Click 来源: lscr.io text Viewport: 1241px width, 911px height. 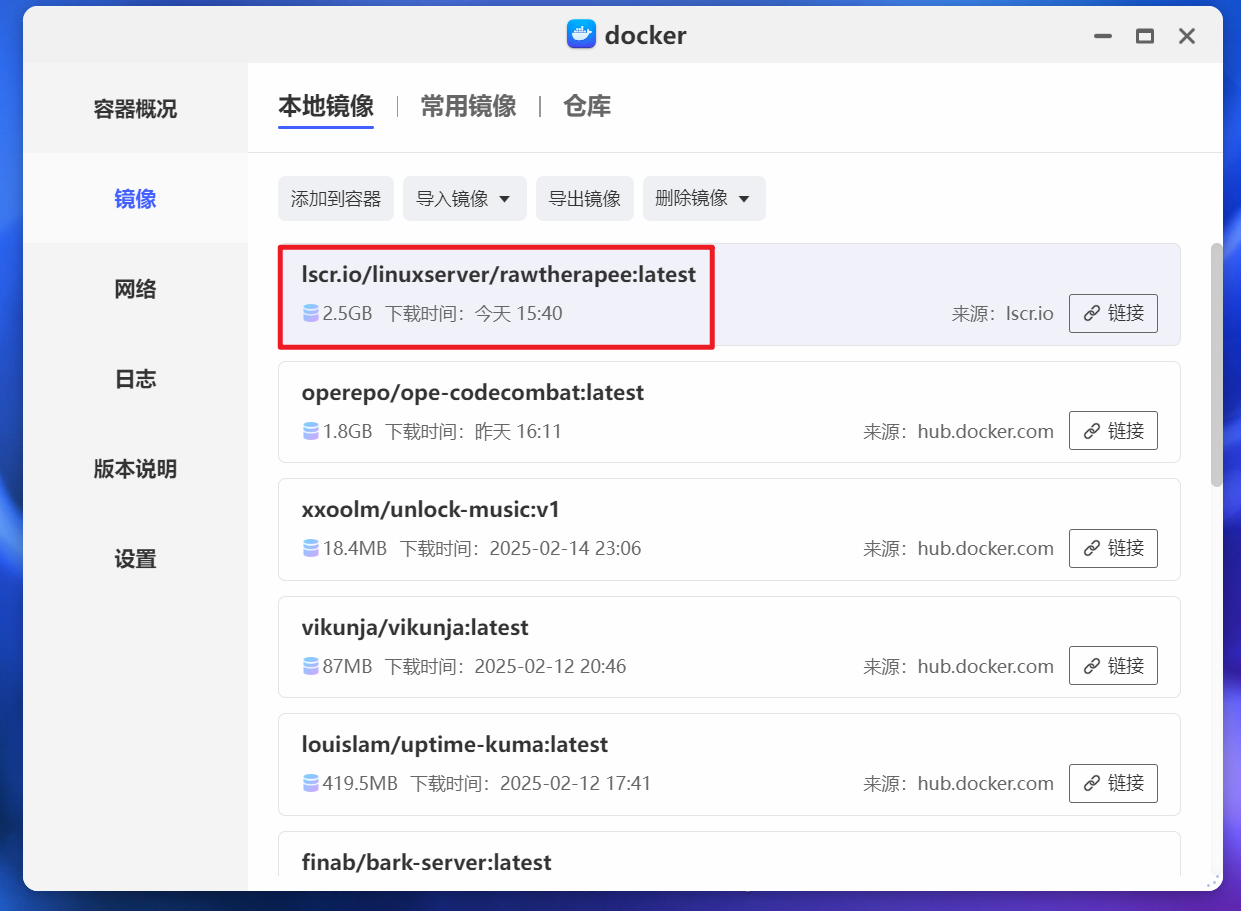pyautogui.click(x=1003, y=314)
